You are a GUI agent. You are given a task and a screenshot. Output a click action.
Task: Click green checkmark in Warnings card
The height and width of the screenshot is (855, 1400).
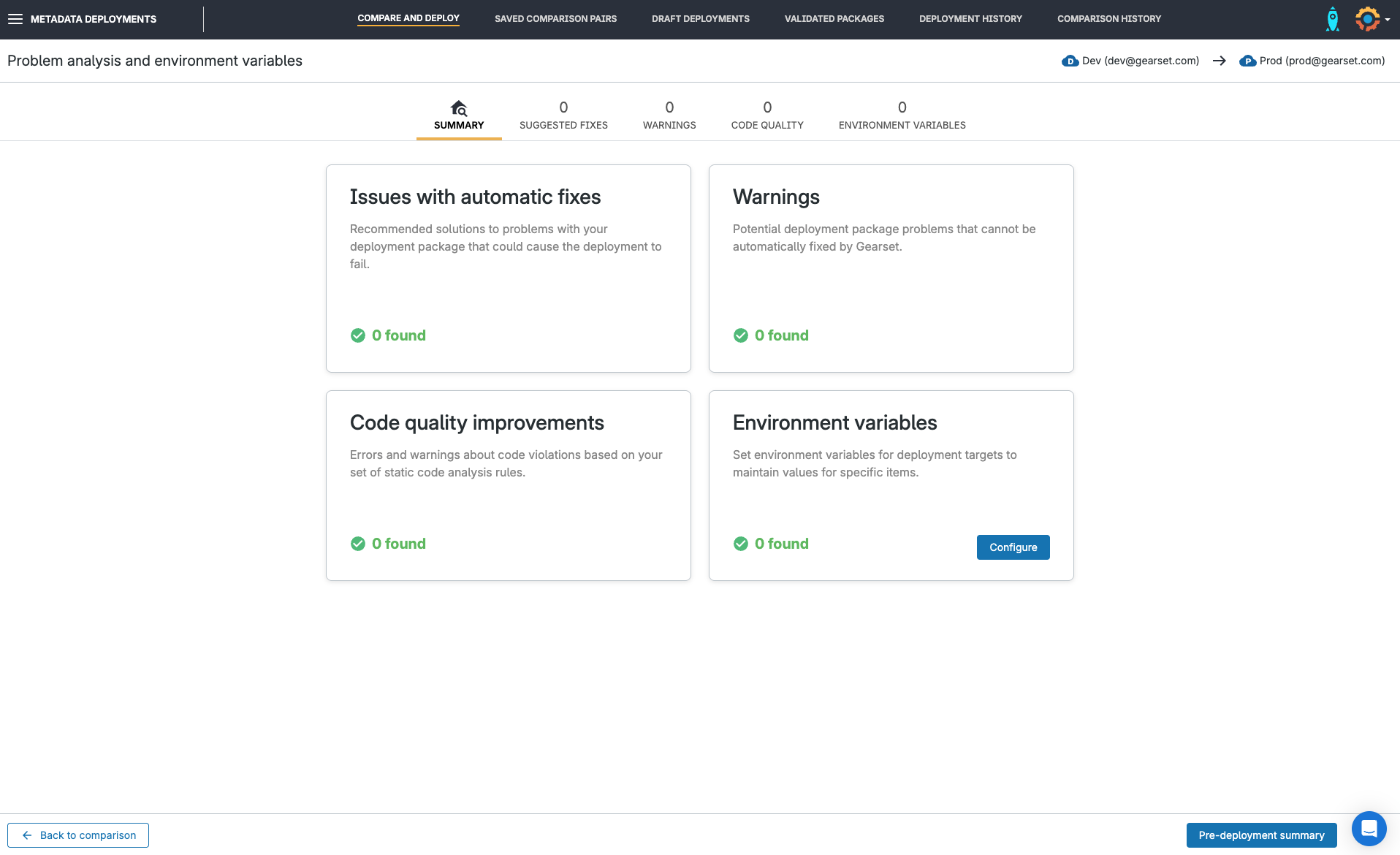[x=741, y=335]
